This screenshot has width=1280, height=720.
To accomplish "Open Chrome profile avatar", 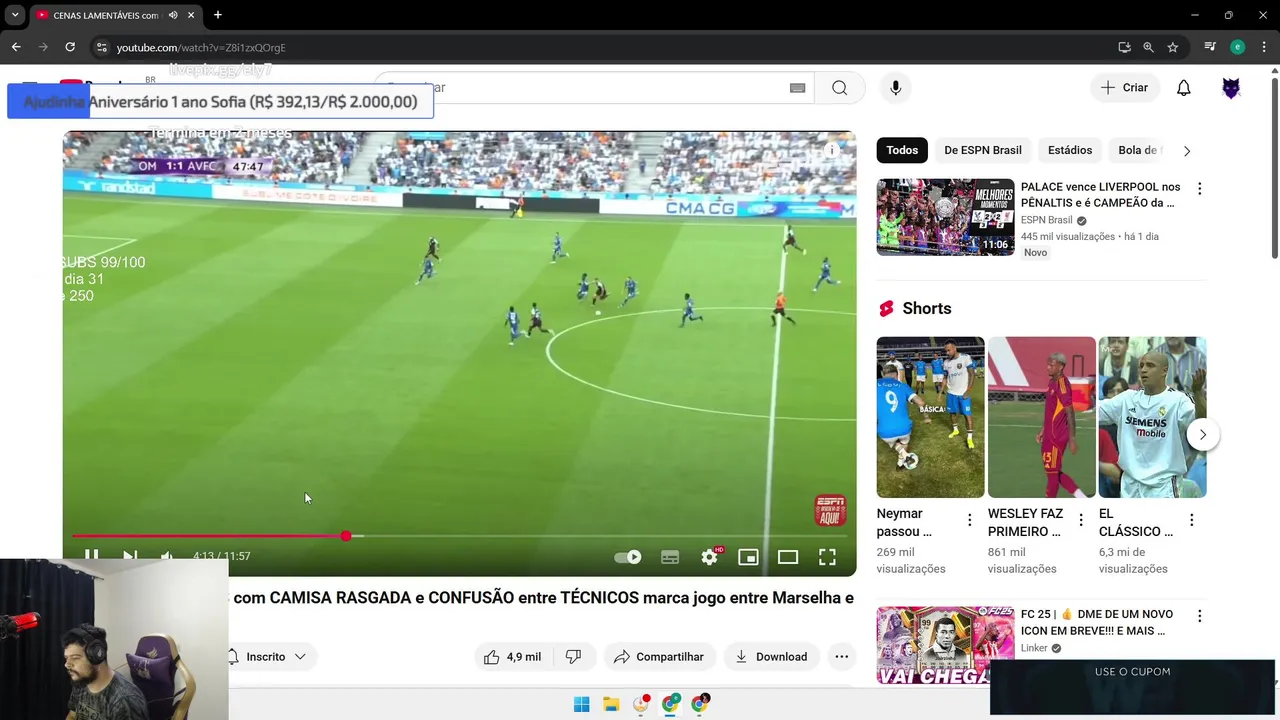I will 1237,47.
